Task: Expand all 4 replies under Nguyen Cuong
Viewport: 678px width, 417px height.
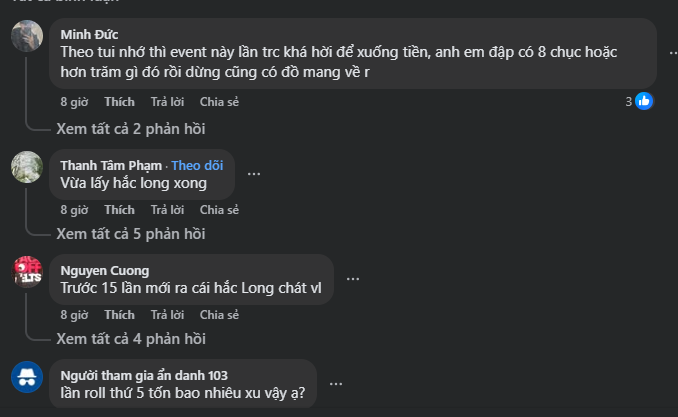Action: (x=131, y=338)
